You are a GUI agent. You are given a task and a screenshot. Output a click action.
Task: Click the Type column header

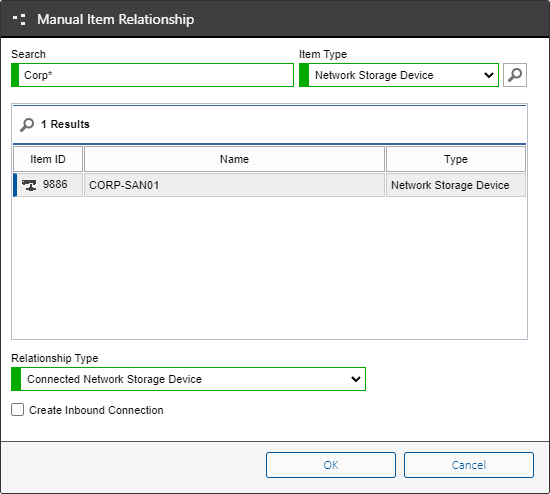(x=456, y=159)
